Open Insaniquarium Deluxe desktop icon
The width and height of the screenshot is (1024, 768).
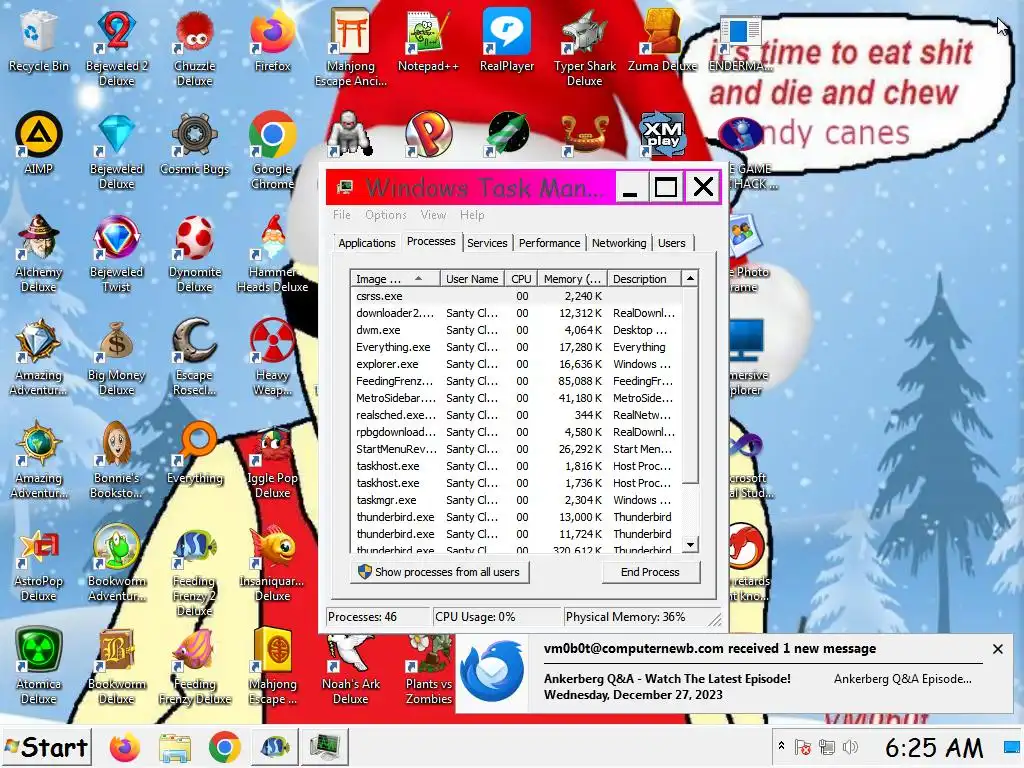272,564
